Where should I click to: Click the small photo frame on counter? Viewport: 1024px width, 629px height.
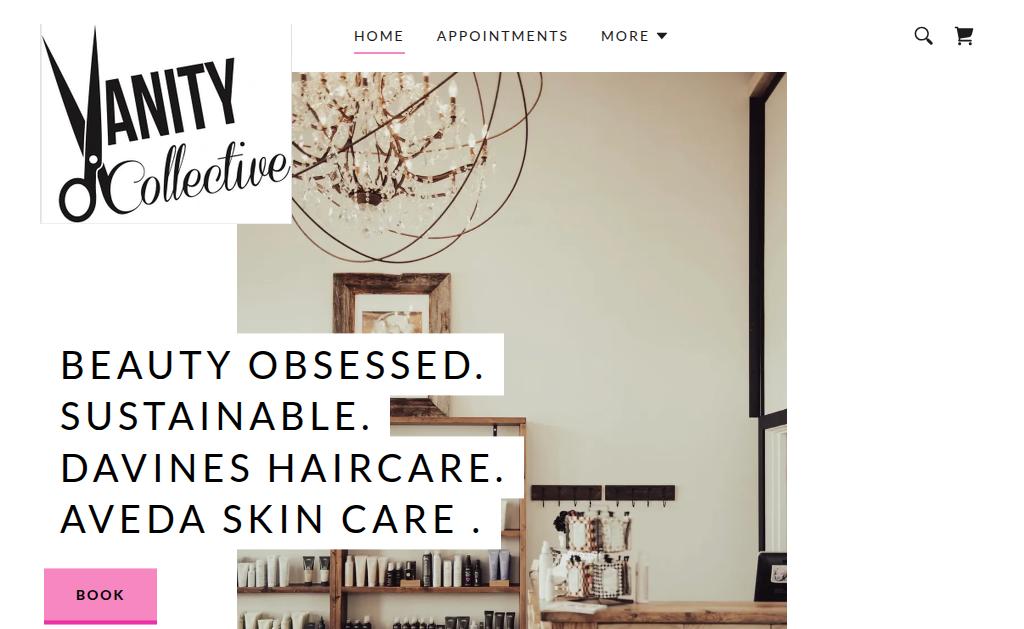771,577
